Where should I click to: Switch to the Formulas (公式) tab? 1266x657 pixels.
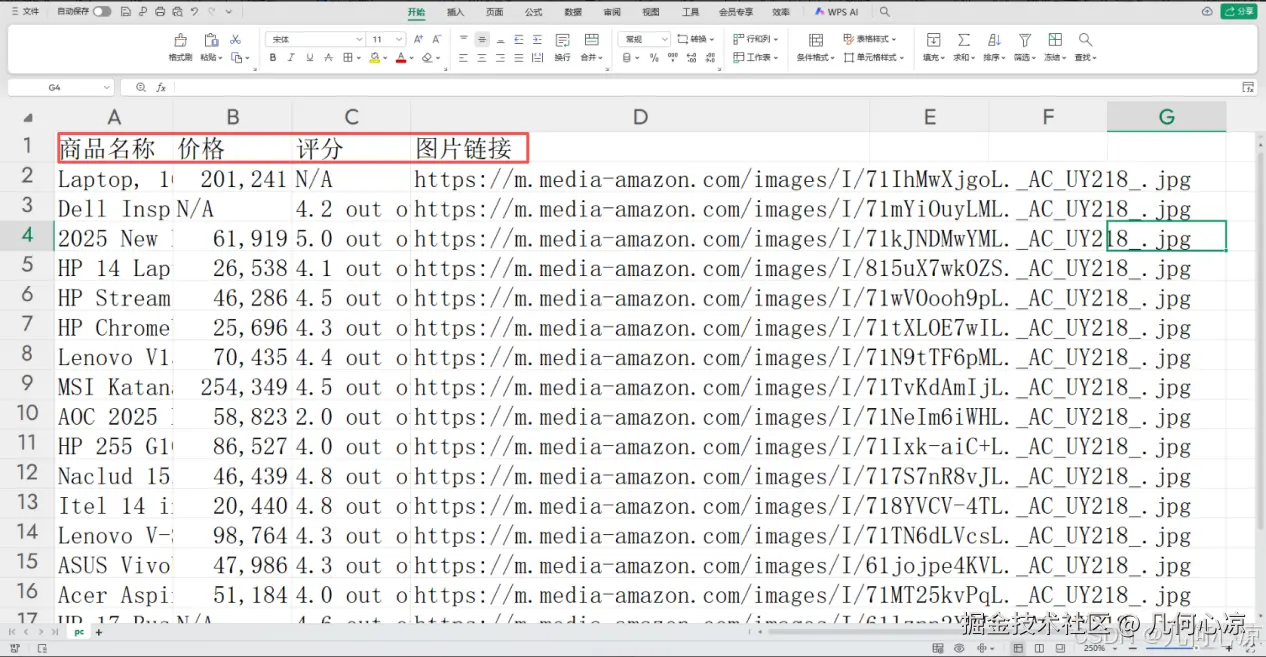tap(533, 12)
